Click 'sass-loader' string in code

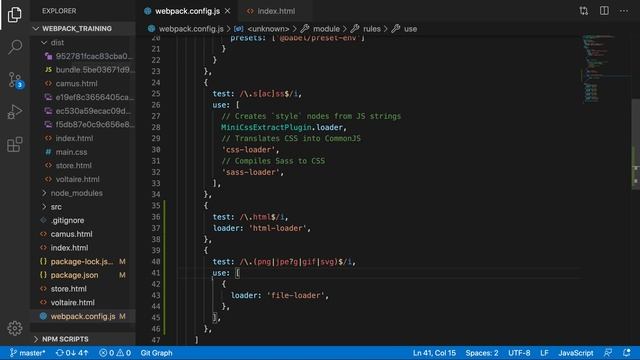(252, 173)
